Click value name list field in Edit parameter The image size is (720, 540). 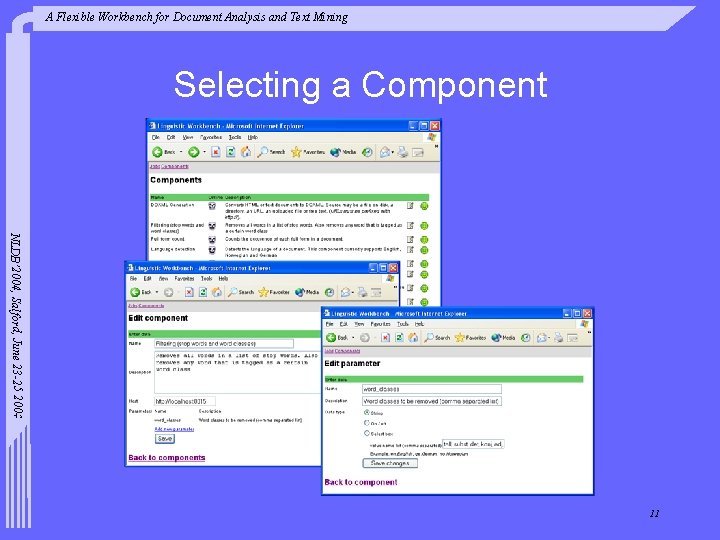pos(473,444)
